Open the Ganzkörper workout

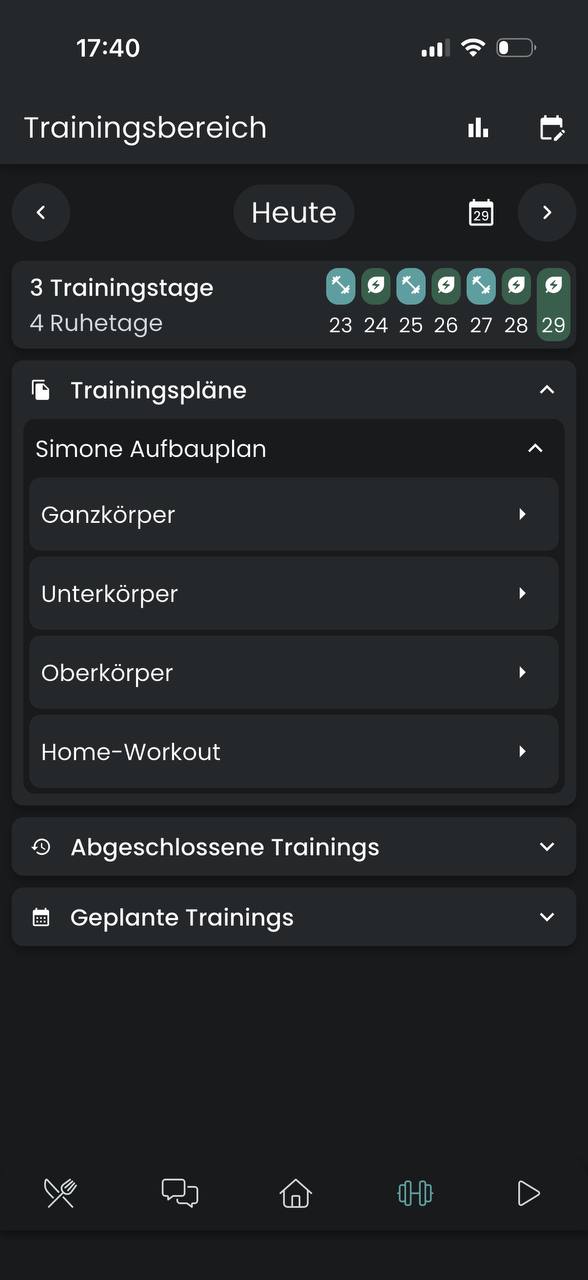(294, 514)
